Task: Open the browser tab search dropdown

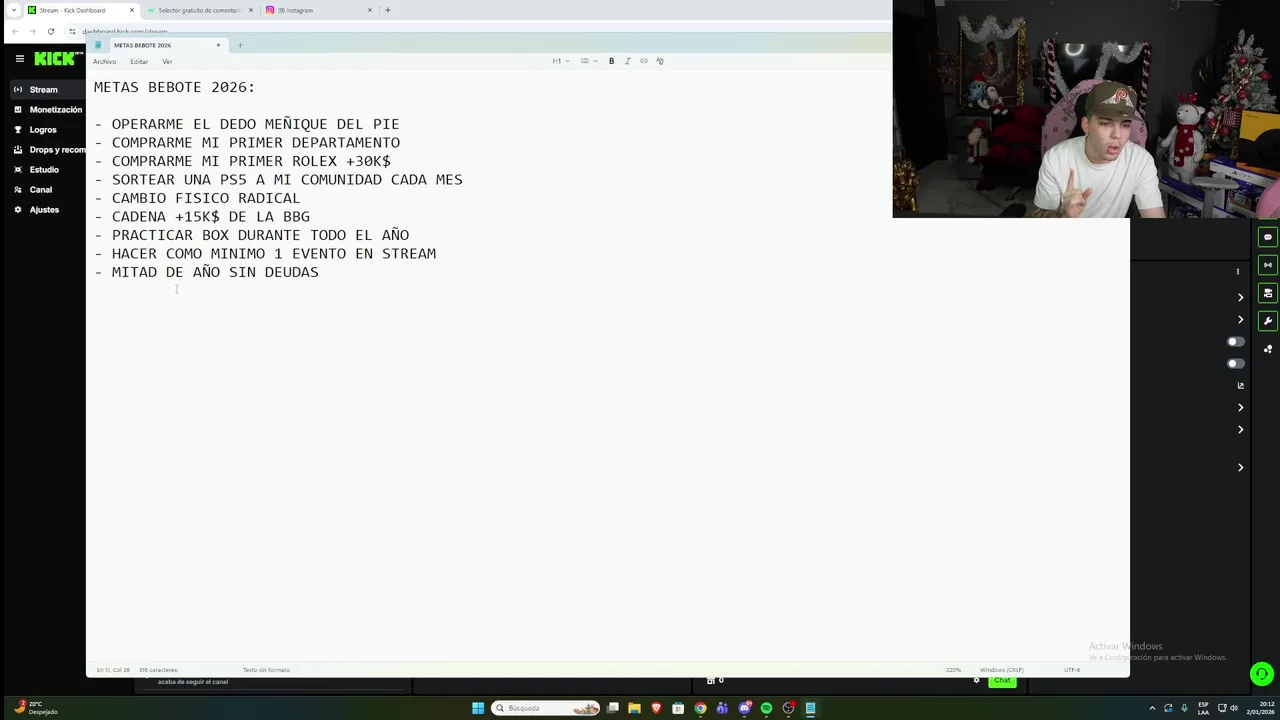Action: coord(13,10)
